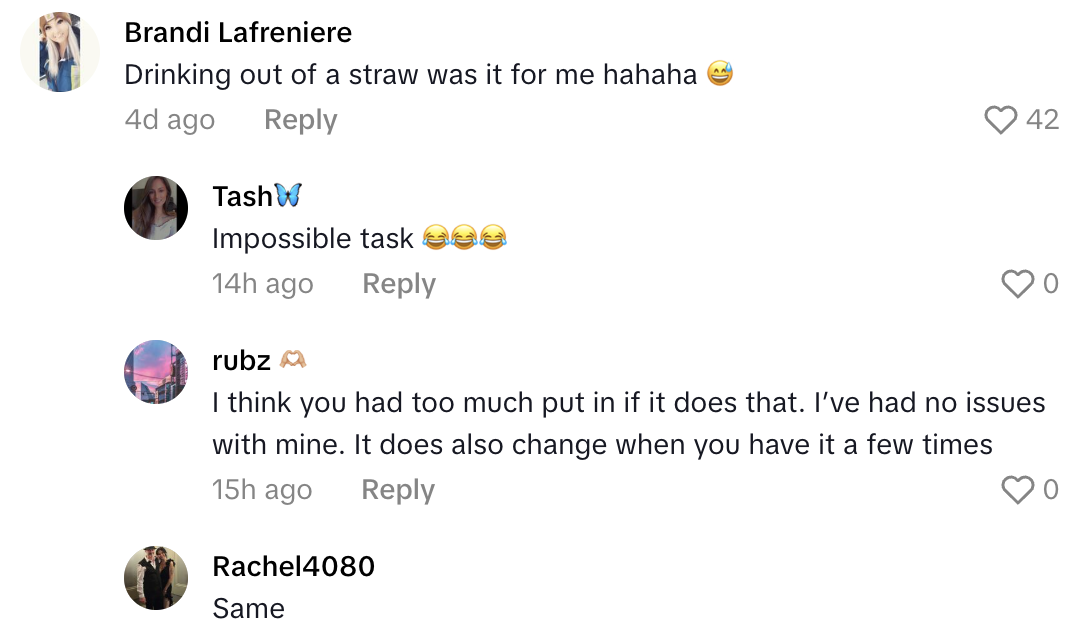Tap the username Rachel4080
The image size is (1082, 628).
[292, 566]
